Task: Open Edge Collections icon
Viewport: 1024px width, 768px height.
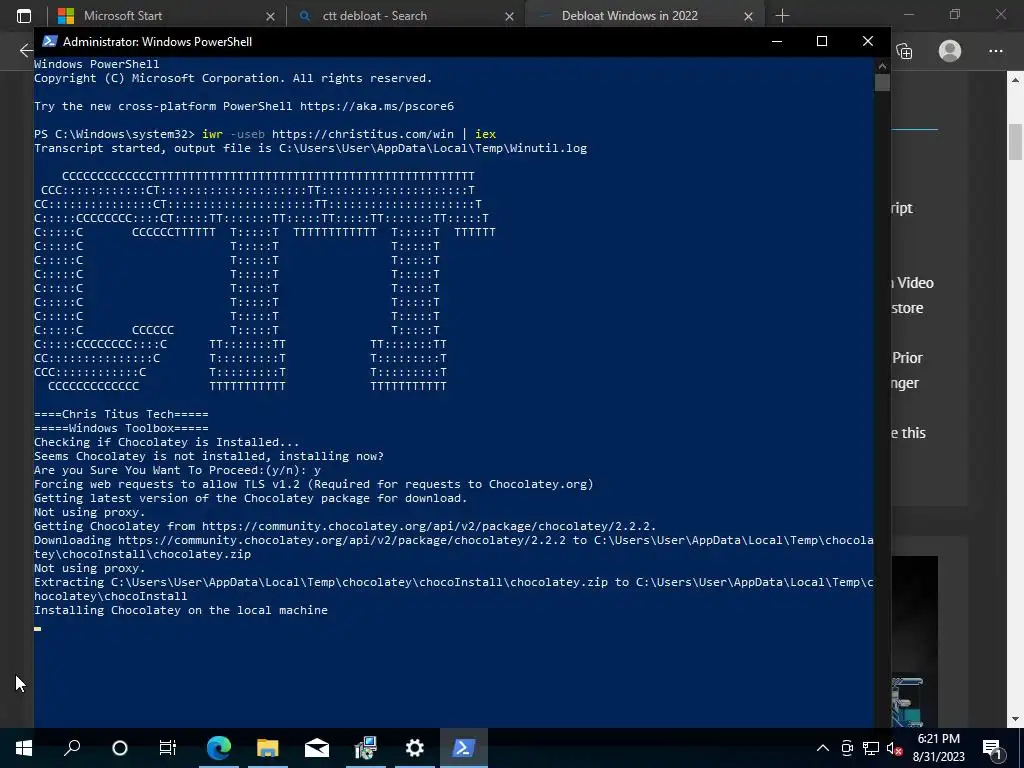Action: pyautogui.click(x=904, y=51)
